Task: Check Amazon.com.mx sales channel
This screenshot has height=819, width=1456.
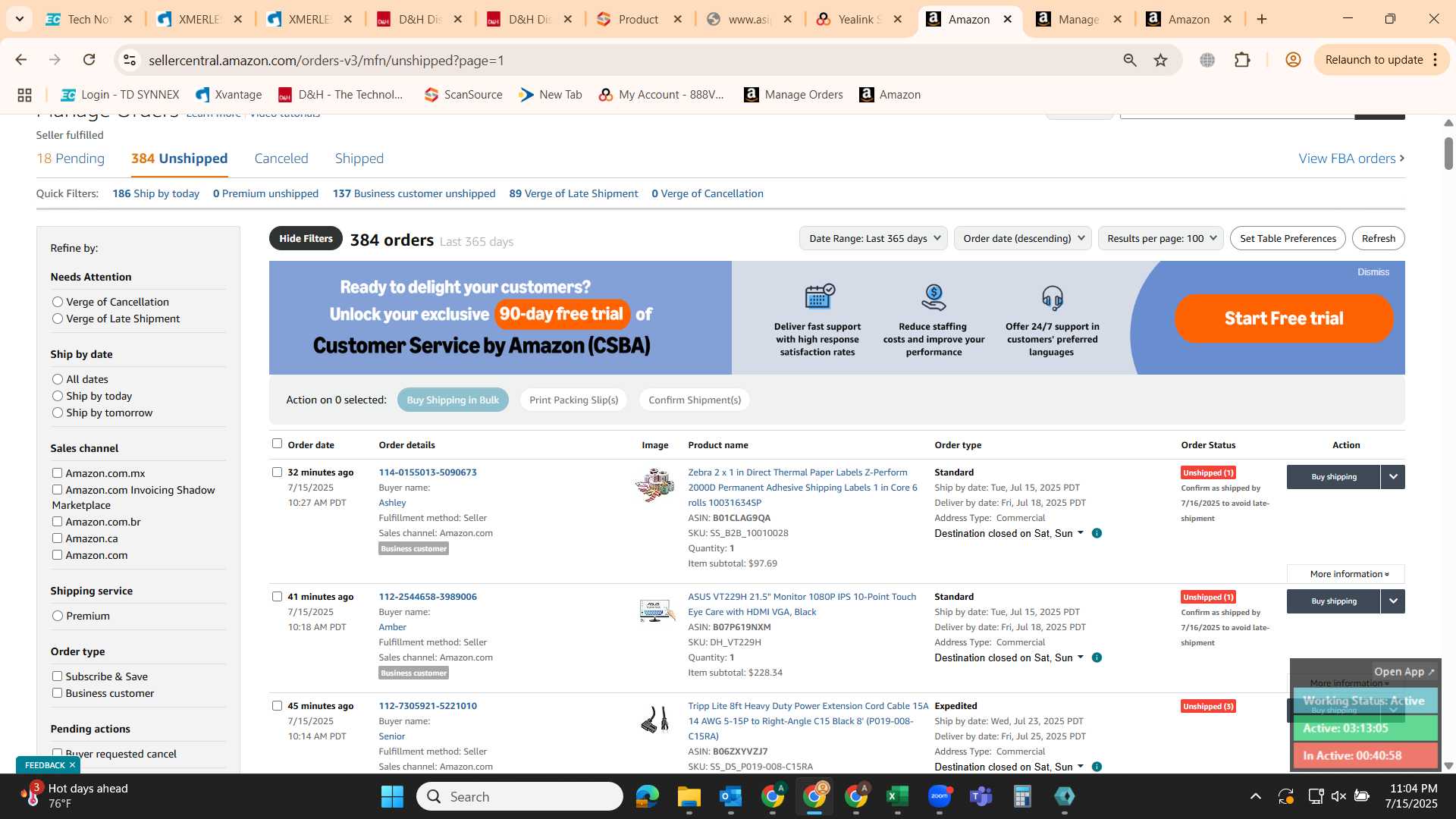Action: pyautogui.click(x=57, y=473)
